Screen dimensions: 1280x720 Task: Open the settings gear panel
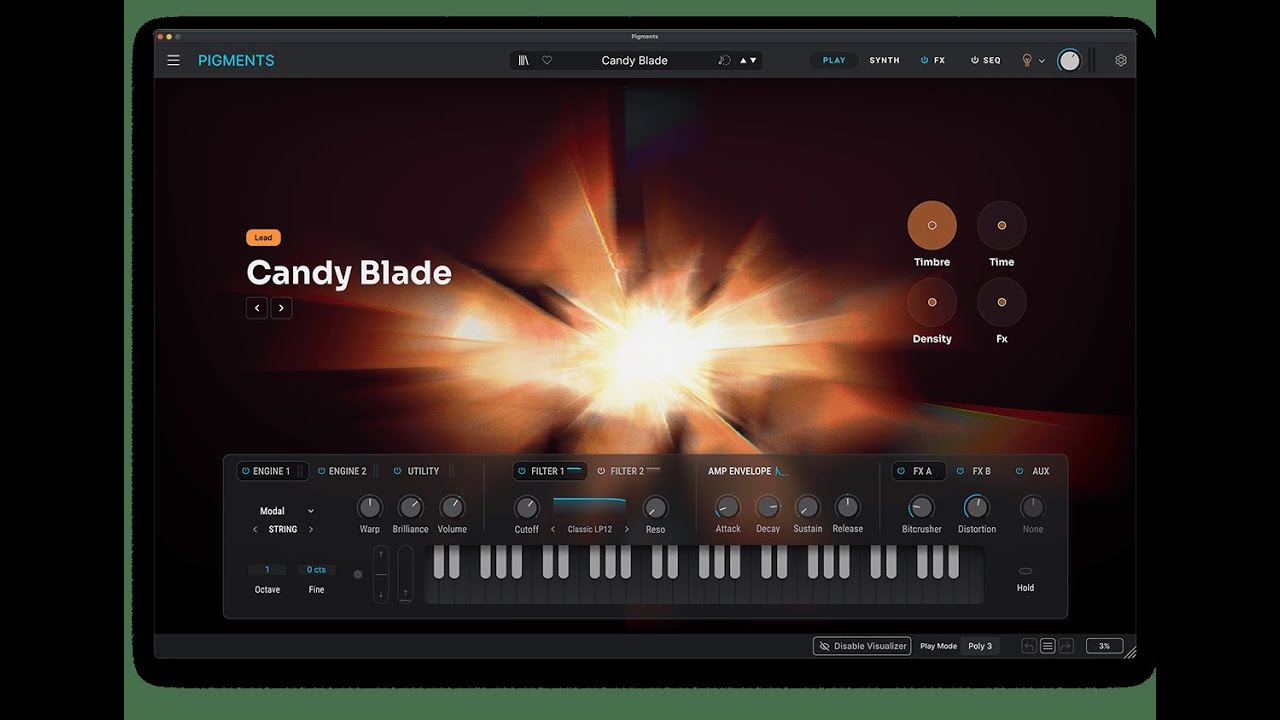tap(1121, 60)
